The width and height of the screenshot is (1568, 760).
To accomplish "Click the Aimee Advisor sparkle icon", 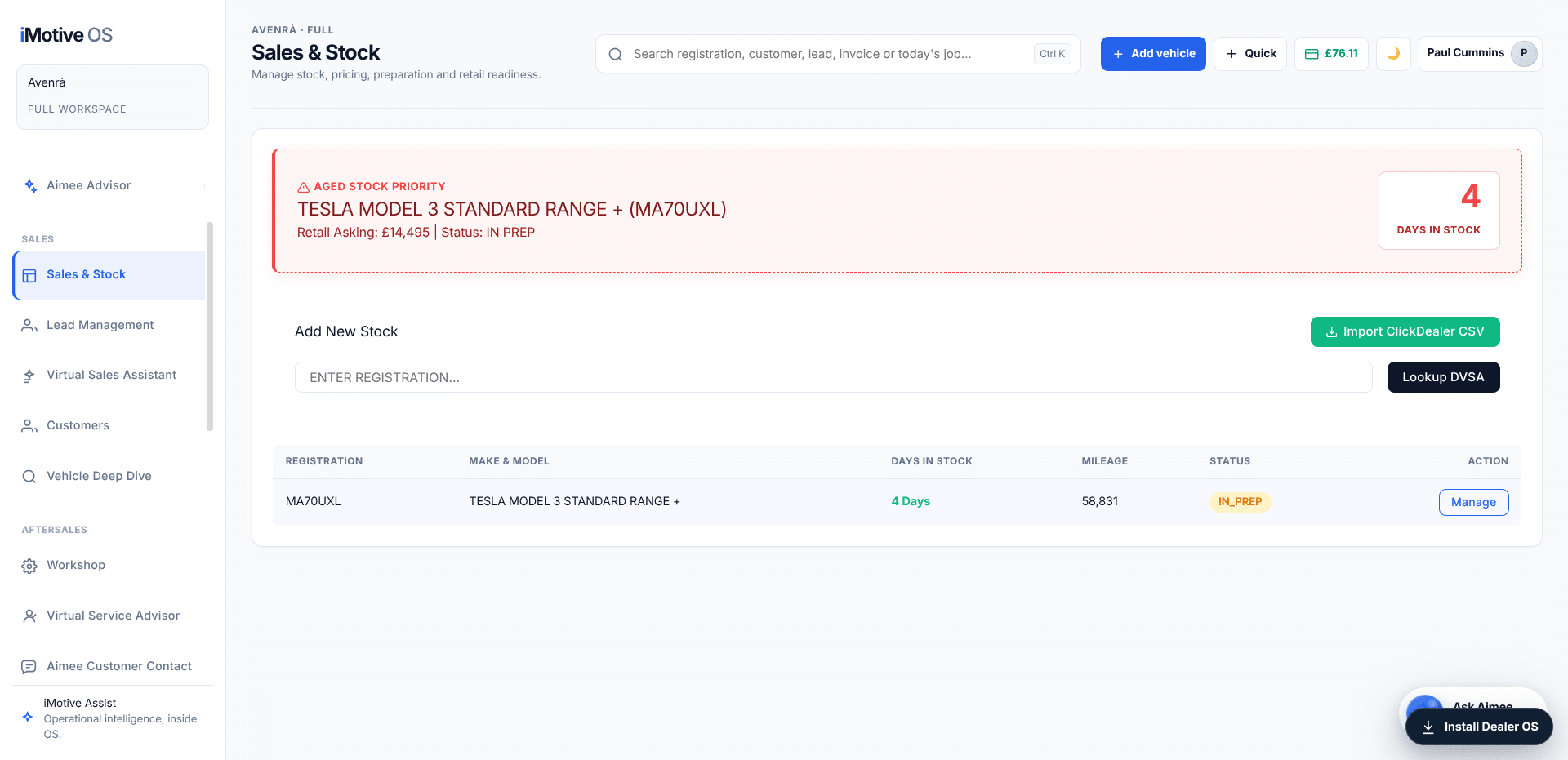I will [x=30, y=186].
